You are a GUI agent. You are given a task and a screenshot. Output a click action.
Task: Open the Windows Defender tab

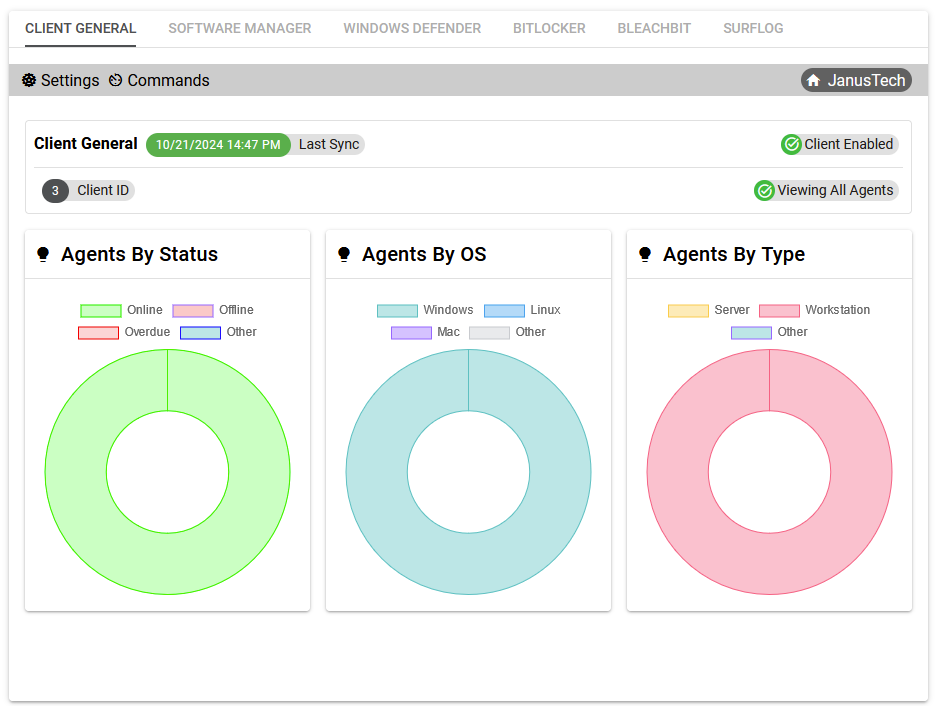pos(412,28)
